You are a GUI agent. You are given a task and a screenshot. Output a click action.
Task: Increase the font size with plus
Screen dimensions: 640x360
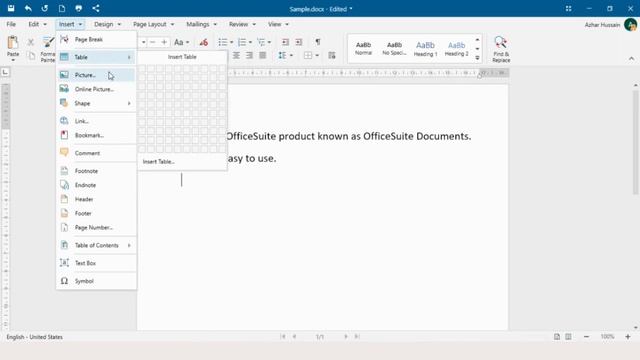(164, 42)
